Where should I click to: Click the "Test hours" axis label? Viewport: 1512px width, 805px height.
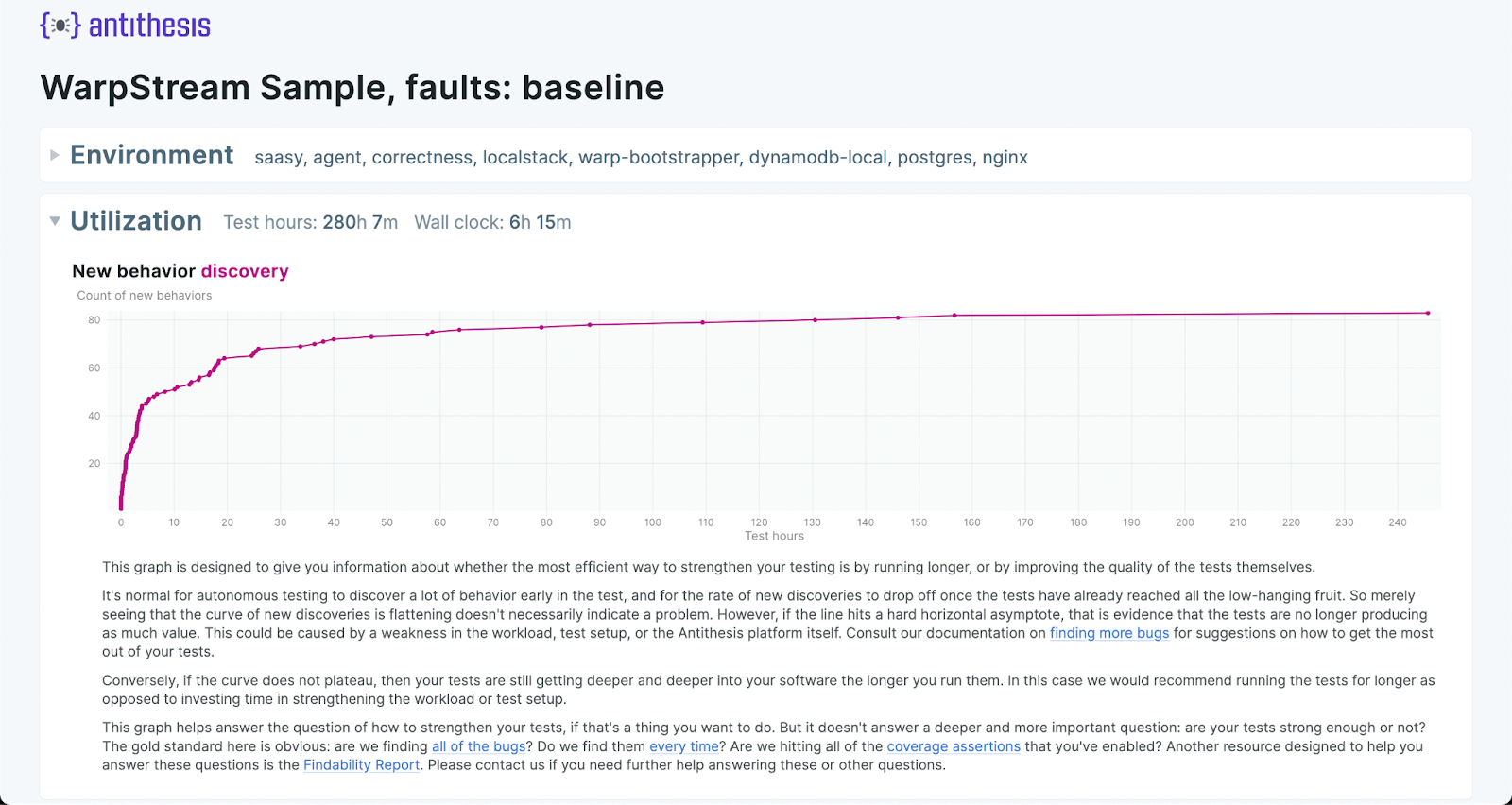774,535
